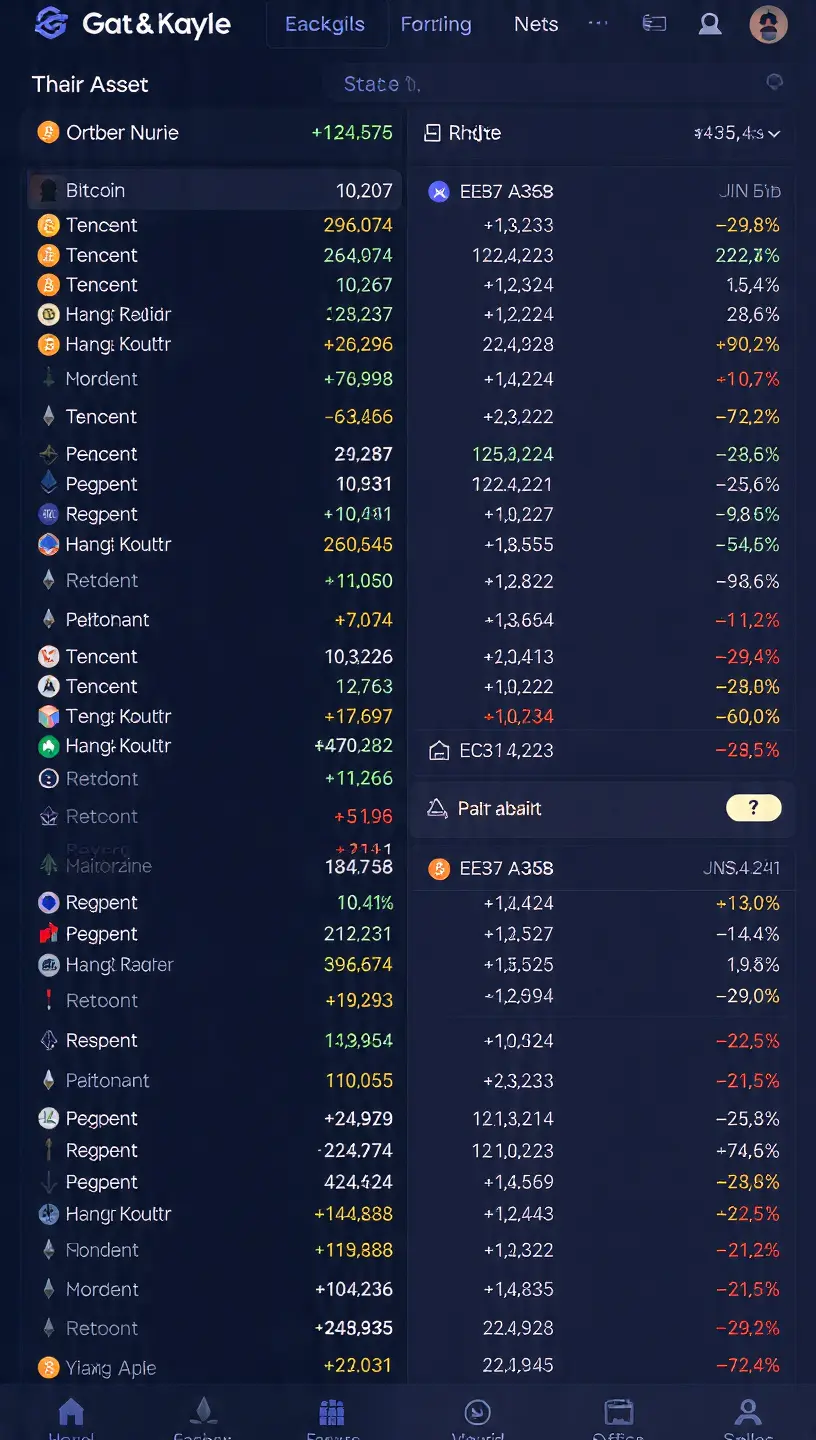Screen dimensions: 816x1440
Task: Select the Mordent +76,998 row
Action: click(x=214, y=379)
